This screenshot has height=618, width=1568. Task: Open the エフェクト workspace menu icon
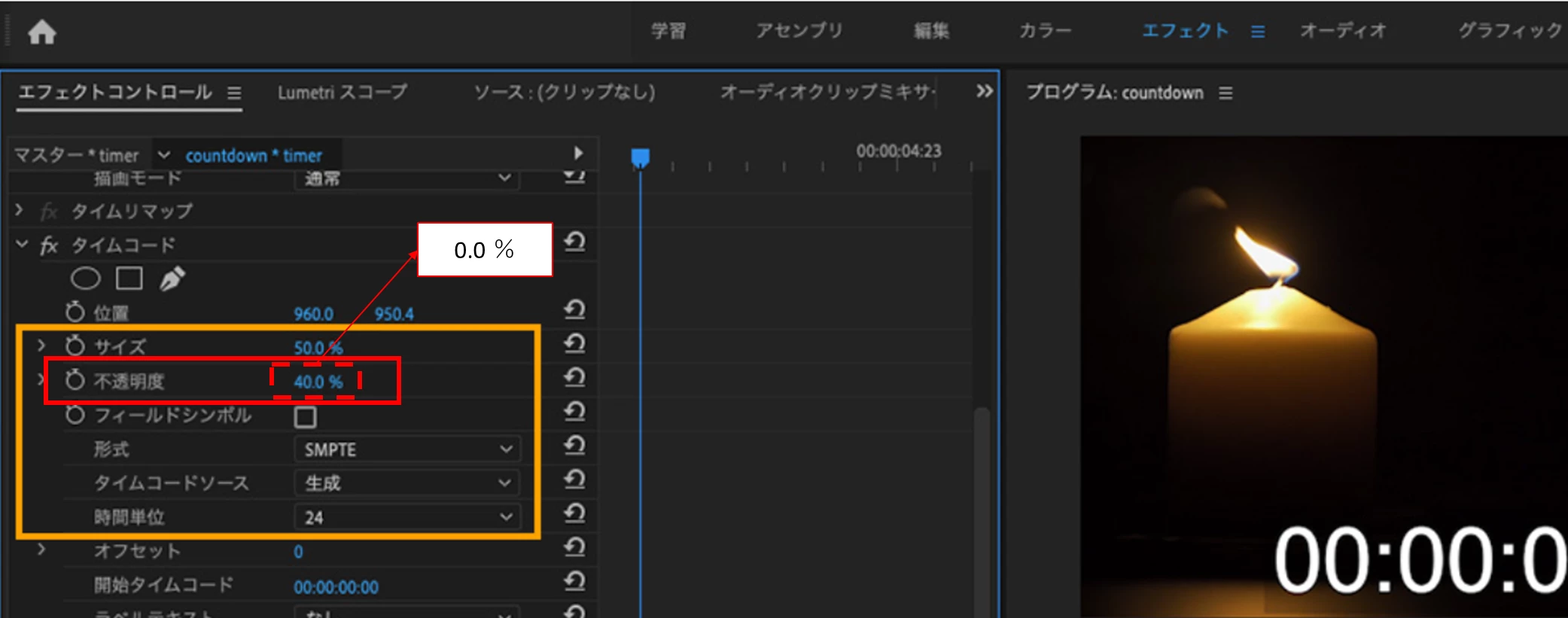click(1258, 32)
